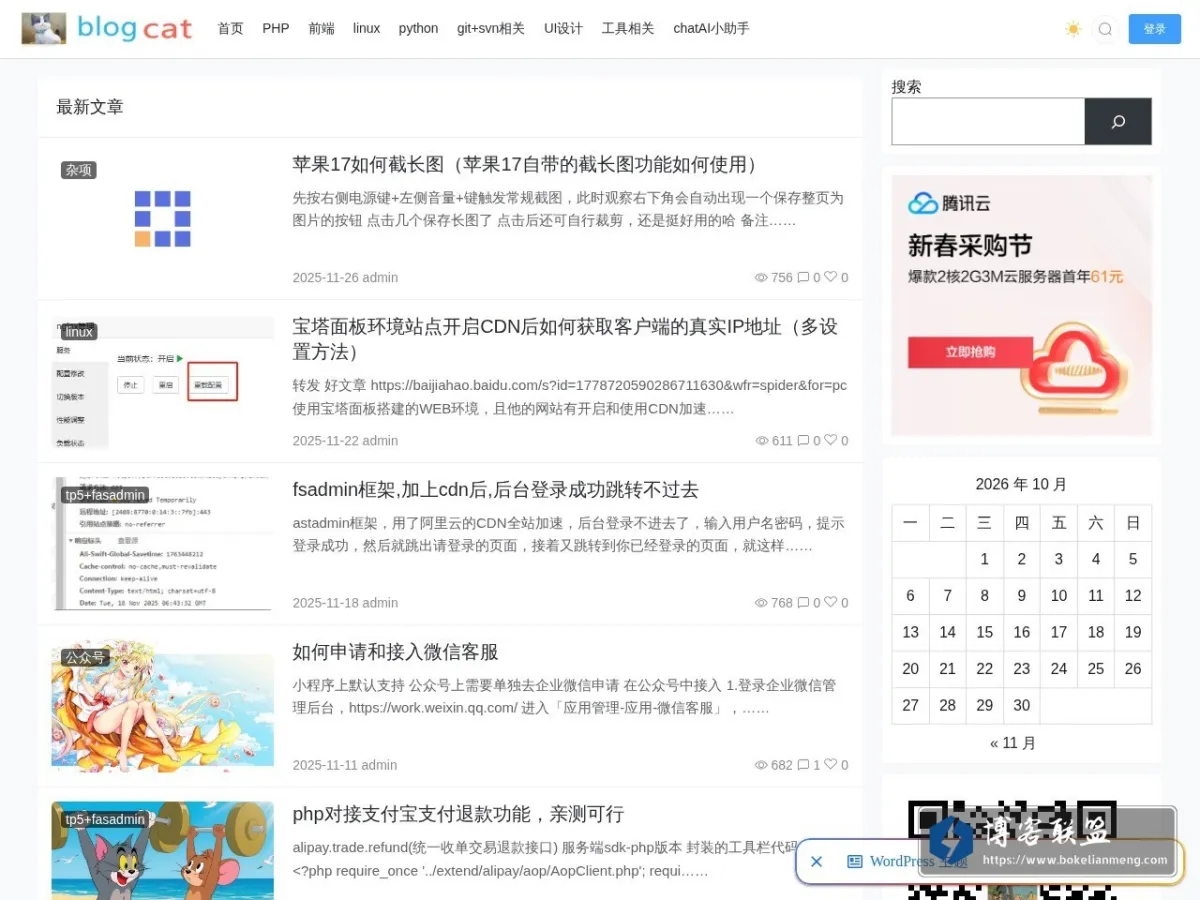1200x900 pixels.
Task: Like the 苹果17 article with heart icon
Action: pos(830,277)
